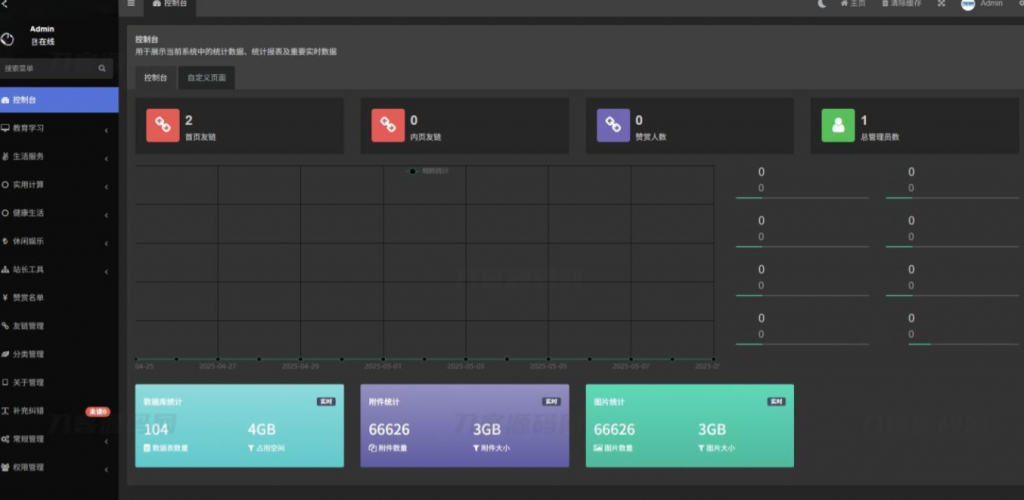Click the search magnifier icon in sidebar
Viewport: 1024px width, 500px height.
click(102, 69)
